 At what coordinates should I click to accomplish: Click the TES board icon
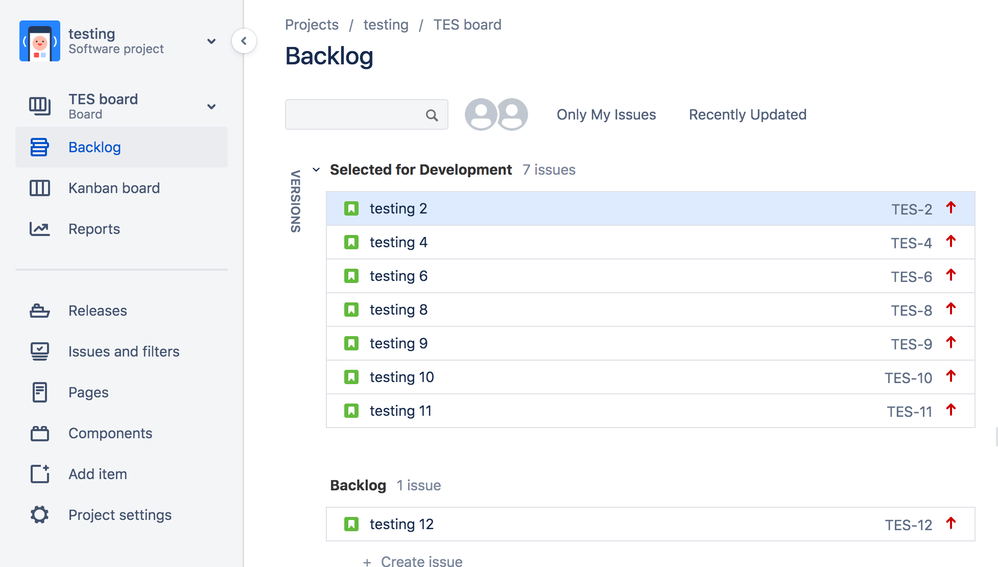click(39, 106)
